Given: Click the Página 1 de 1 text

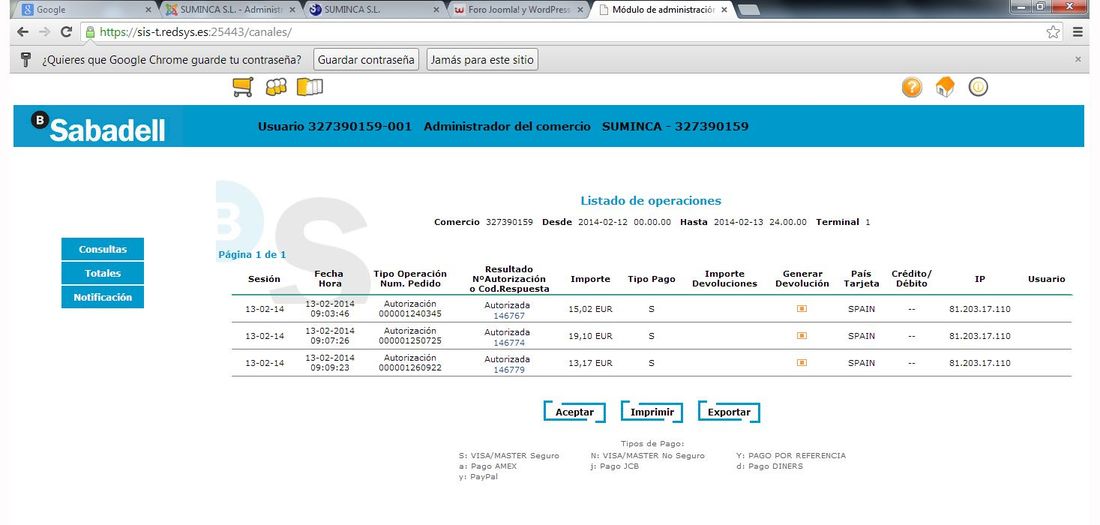Looking at the screenshot, I should tap(252, 255).
